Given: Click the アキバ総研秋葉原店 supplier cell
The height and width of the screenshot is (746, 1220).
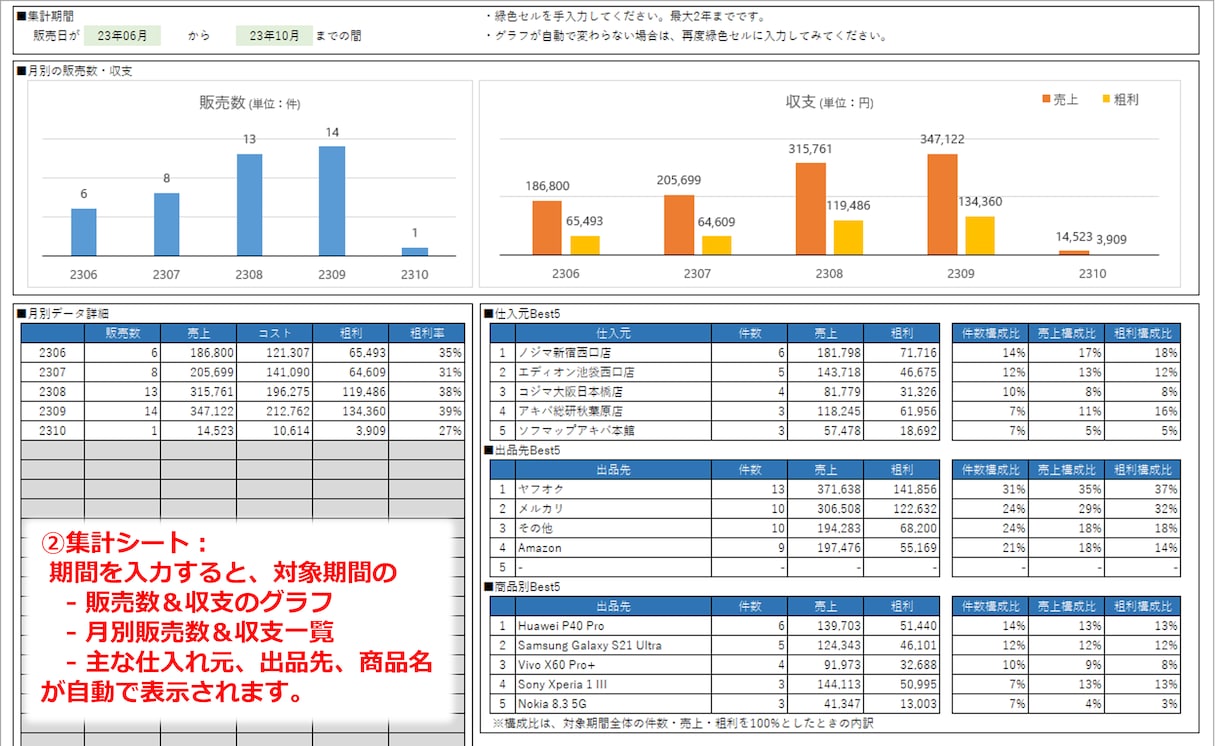Looking at the screenshot, I should click(613, 411).
